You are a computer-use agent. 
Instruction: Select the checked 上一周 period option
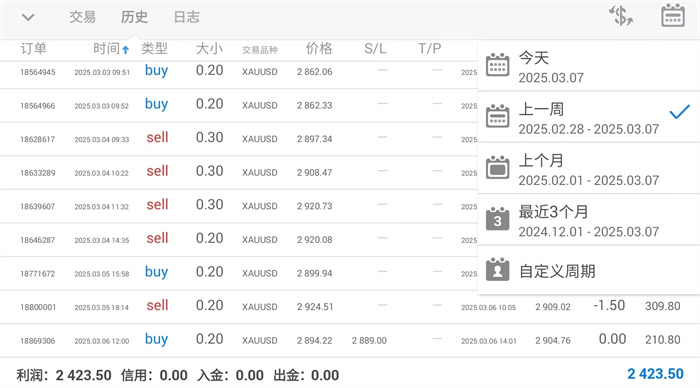point(589,117)
